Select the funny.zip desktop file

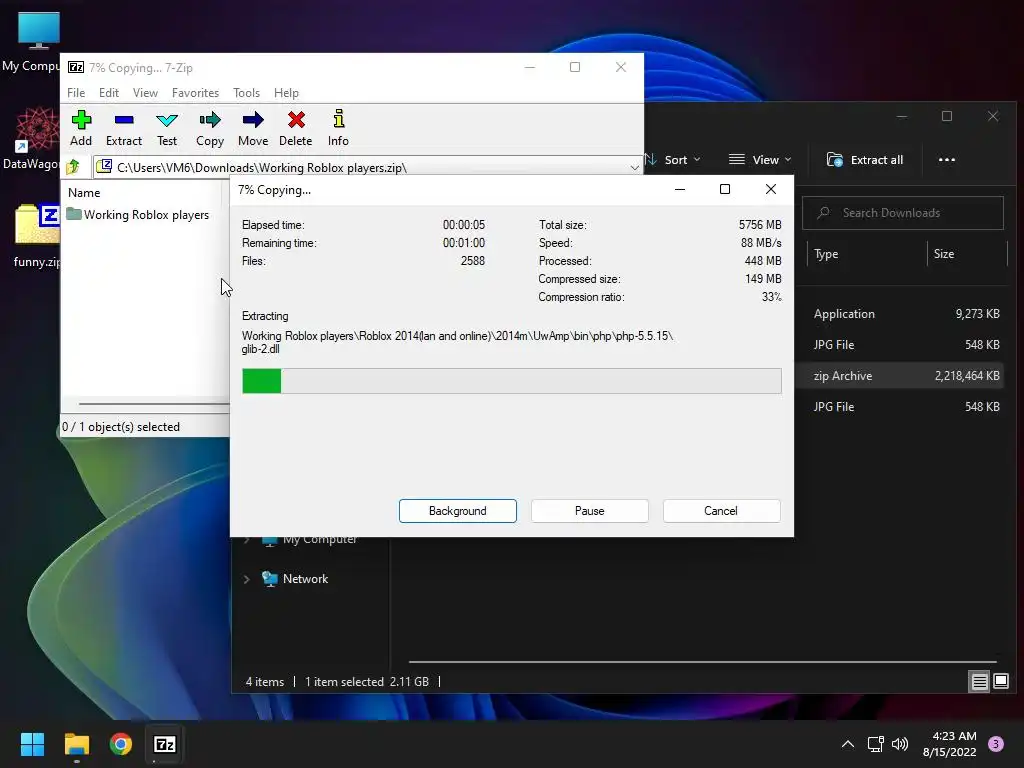click(35, 236)
